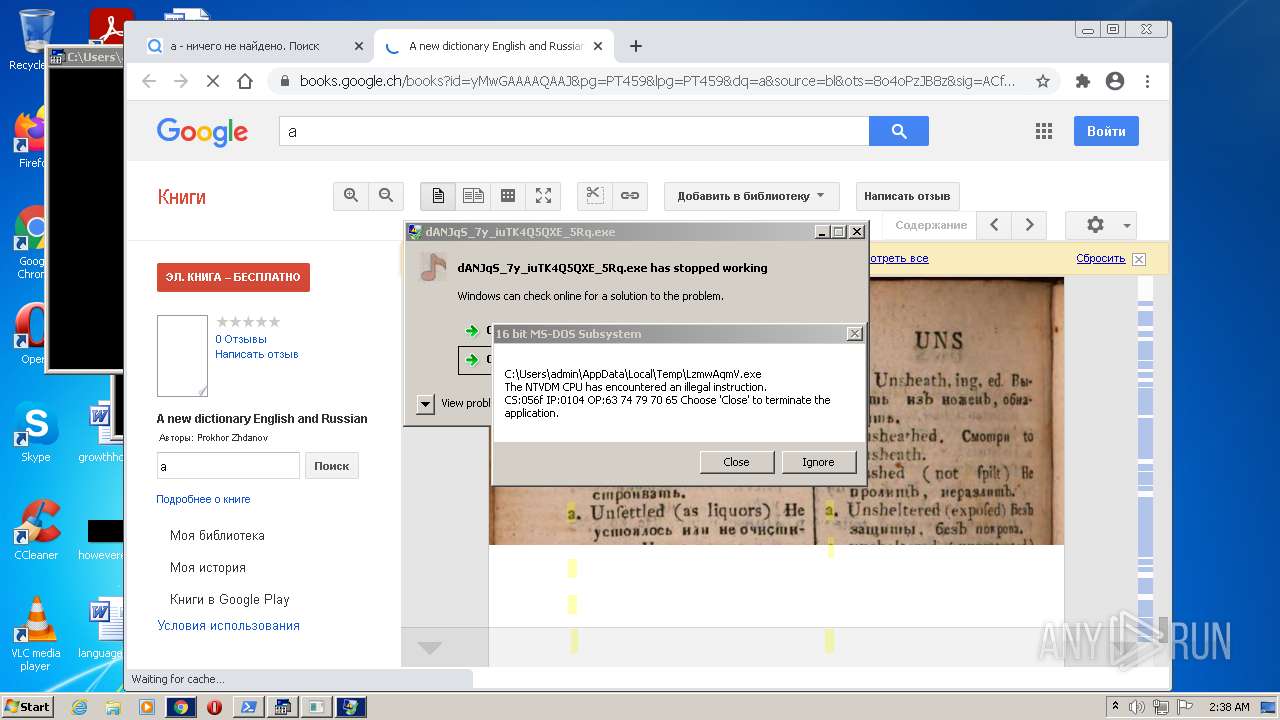This screenshot has width=1280, height=720.
Task: Open CCleaner desktop shortcut
Action: click(36, 530)
